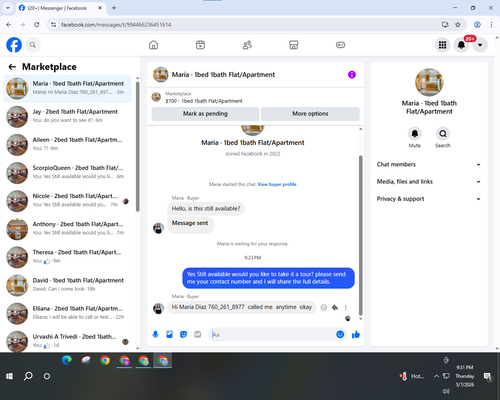The height and width of the screenshot is (400, 500).
Task: Reply to Maria's phone number message
Action: point(335,307)
